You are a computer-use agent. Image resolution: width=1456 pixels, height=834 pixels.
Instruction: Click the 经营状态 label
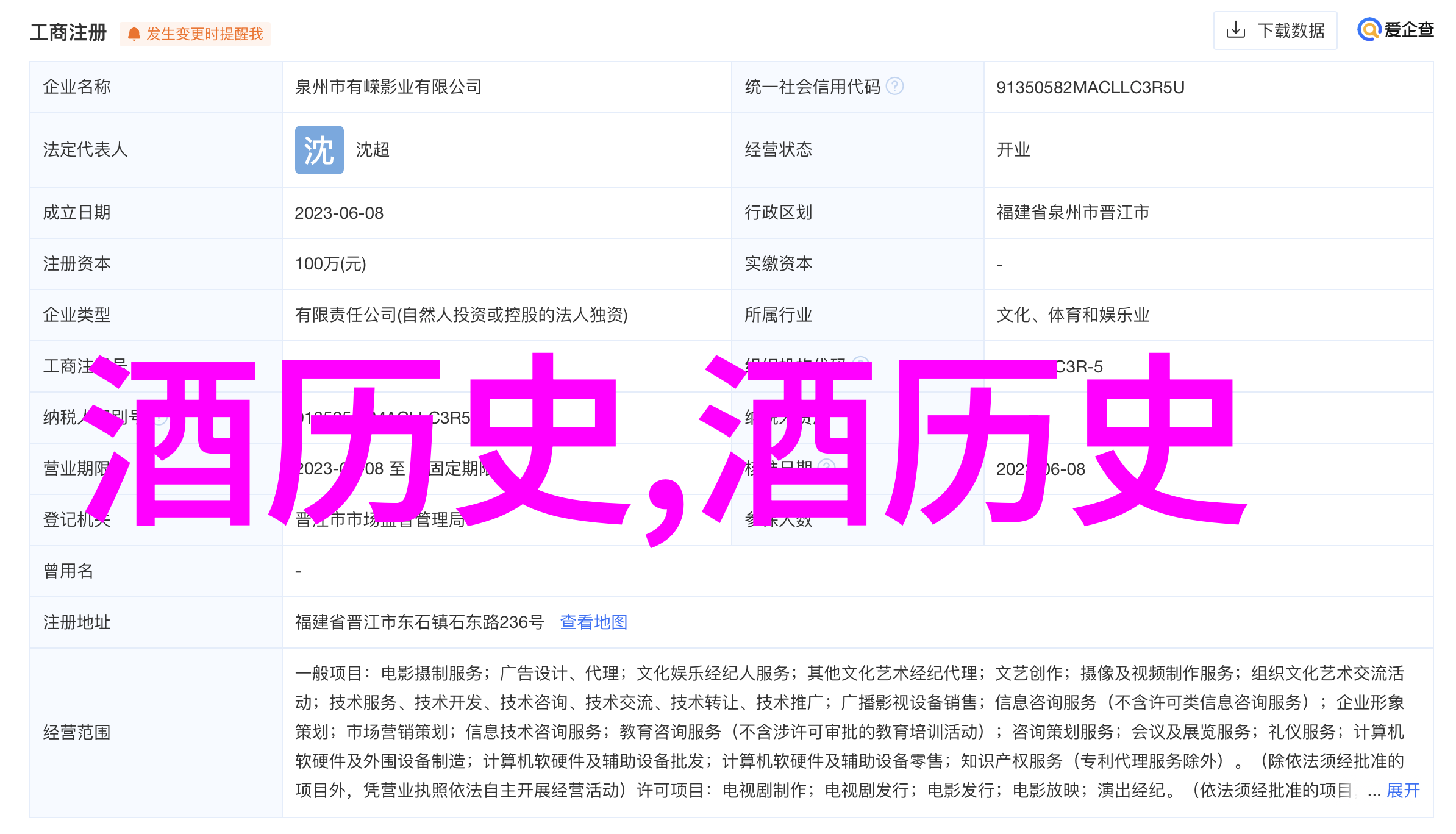779,150
